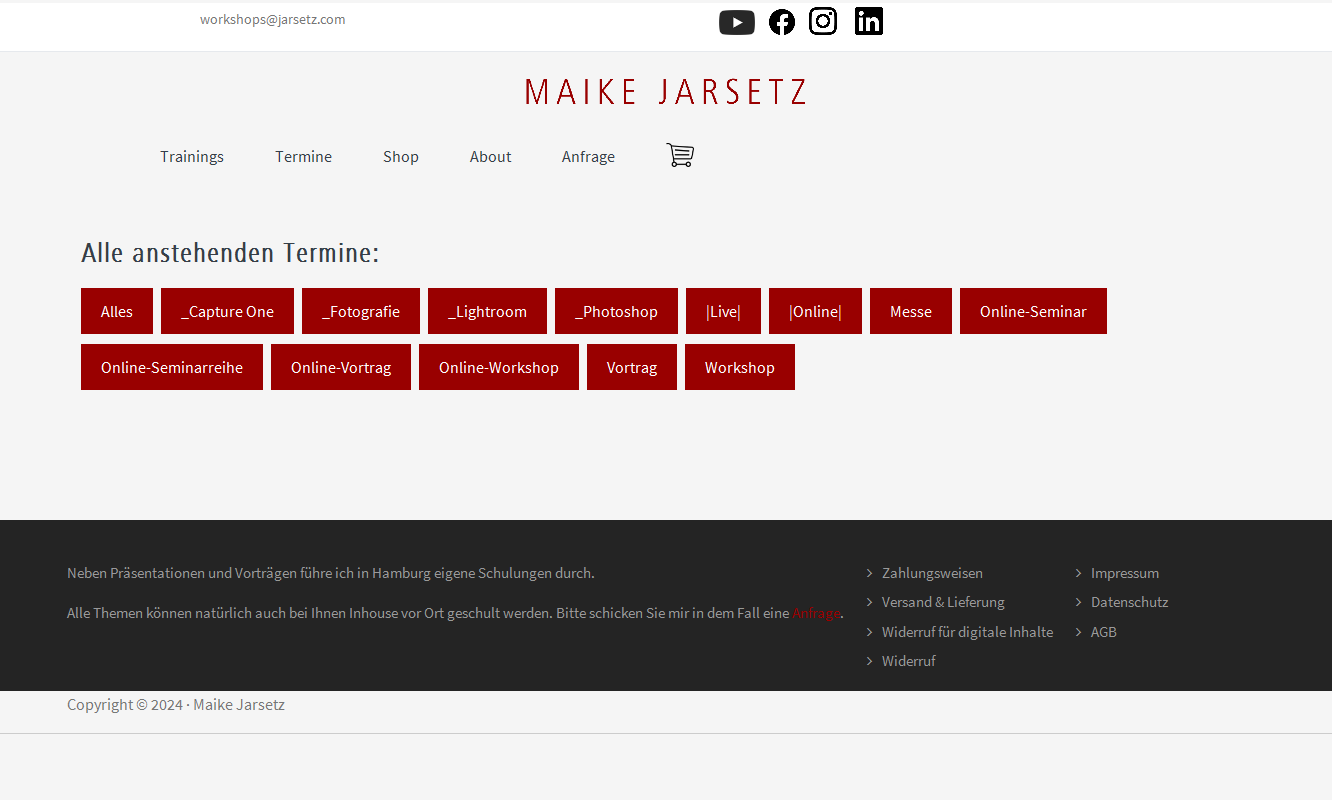Open the Termine menu item
1332x800 pixels.
click(304, 156)
